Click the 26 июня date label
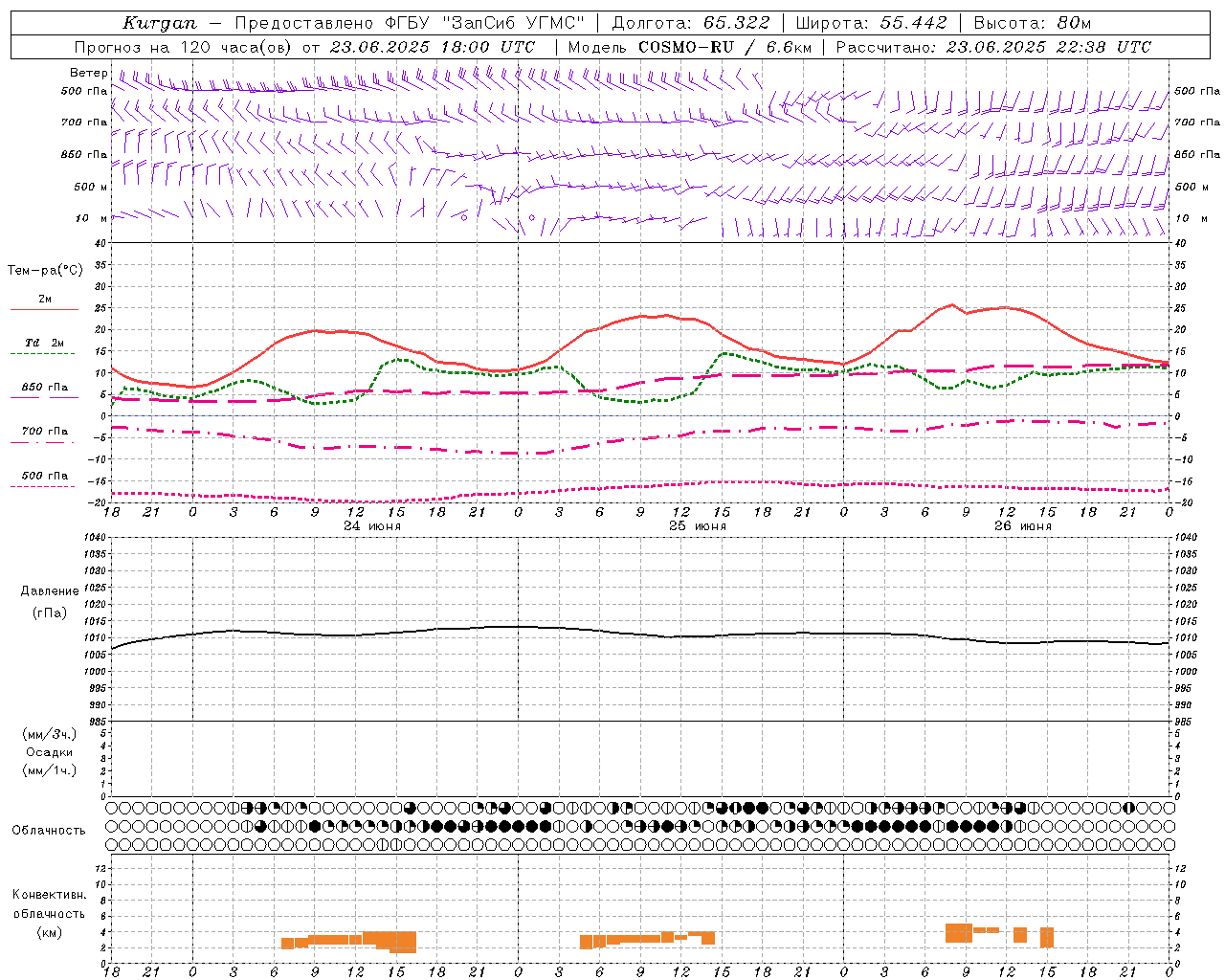Screen dimensions: 1225x980 click(x=1023, y=526)
